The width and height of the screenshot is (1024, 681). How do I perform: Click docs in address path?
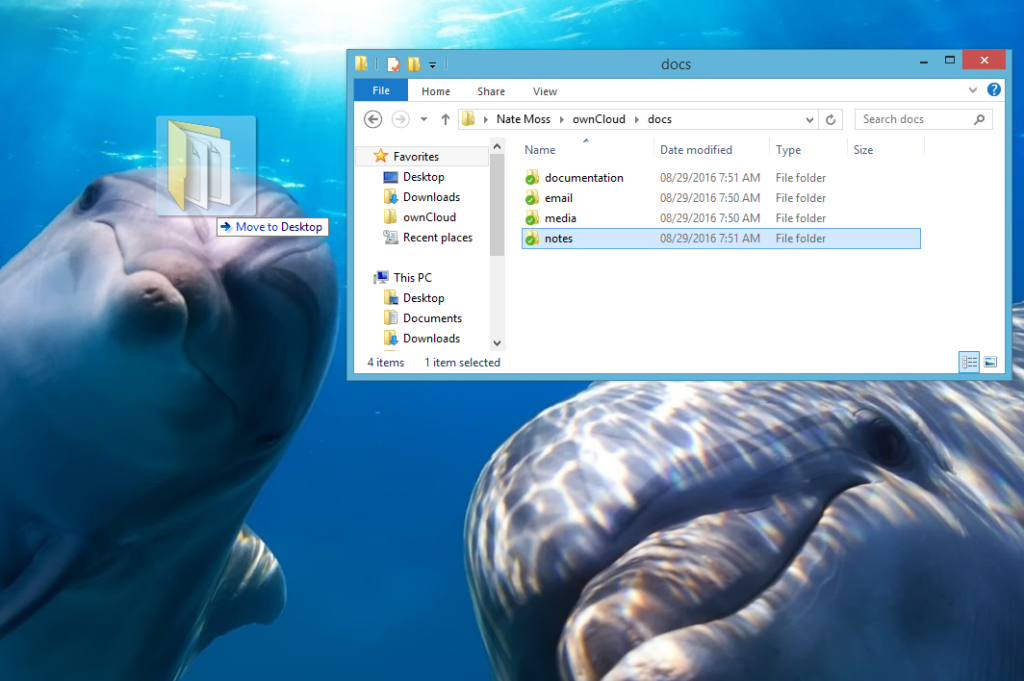660,119
